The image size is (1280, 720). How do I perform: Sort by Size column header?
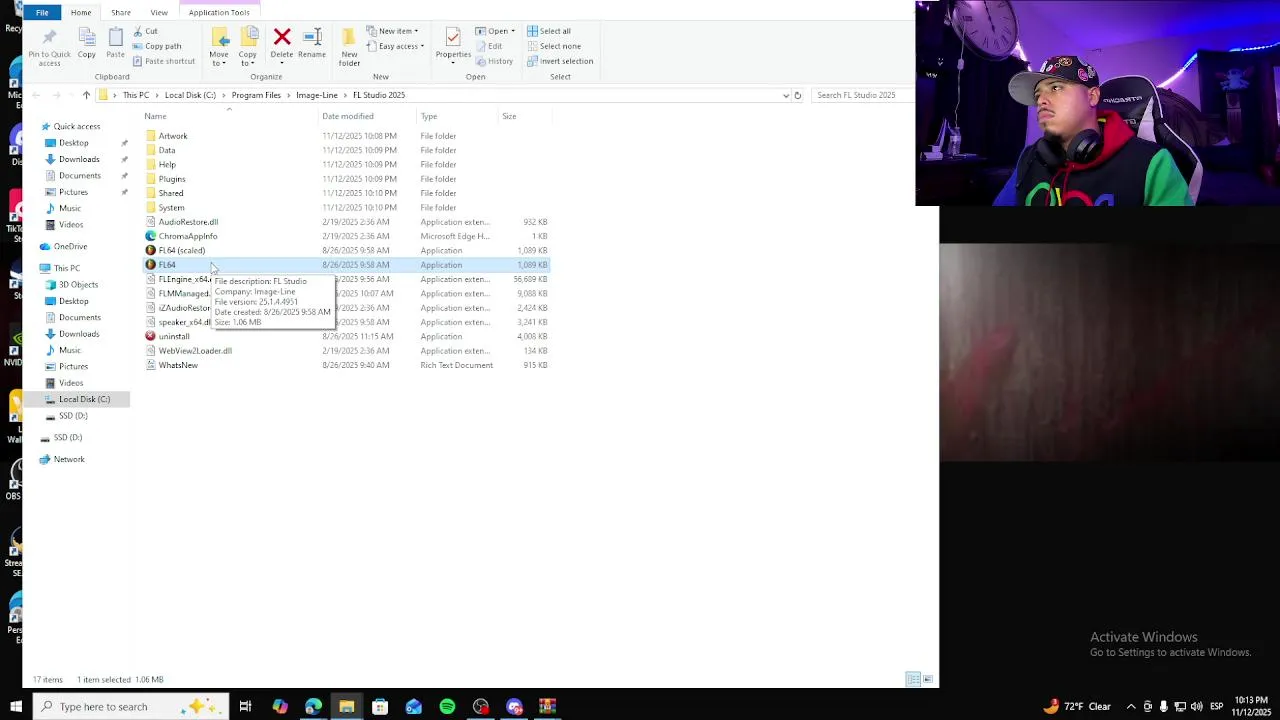509,116
